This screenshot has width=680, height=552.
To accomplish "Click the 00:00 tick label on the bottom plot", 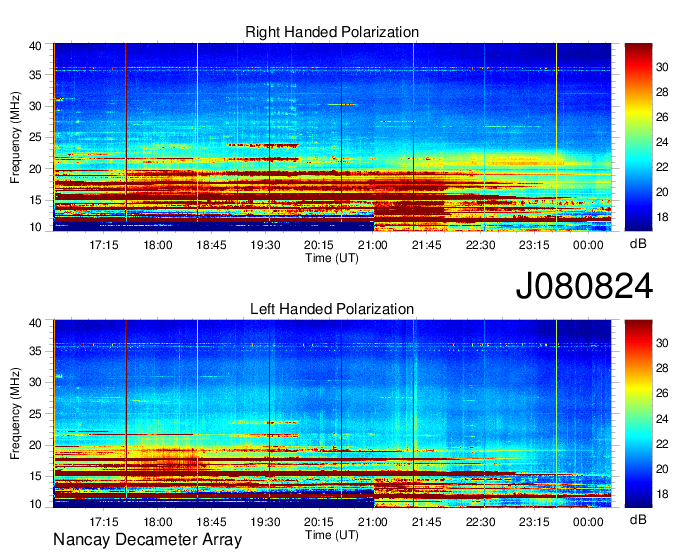I will click(588, 522).
